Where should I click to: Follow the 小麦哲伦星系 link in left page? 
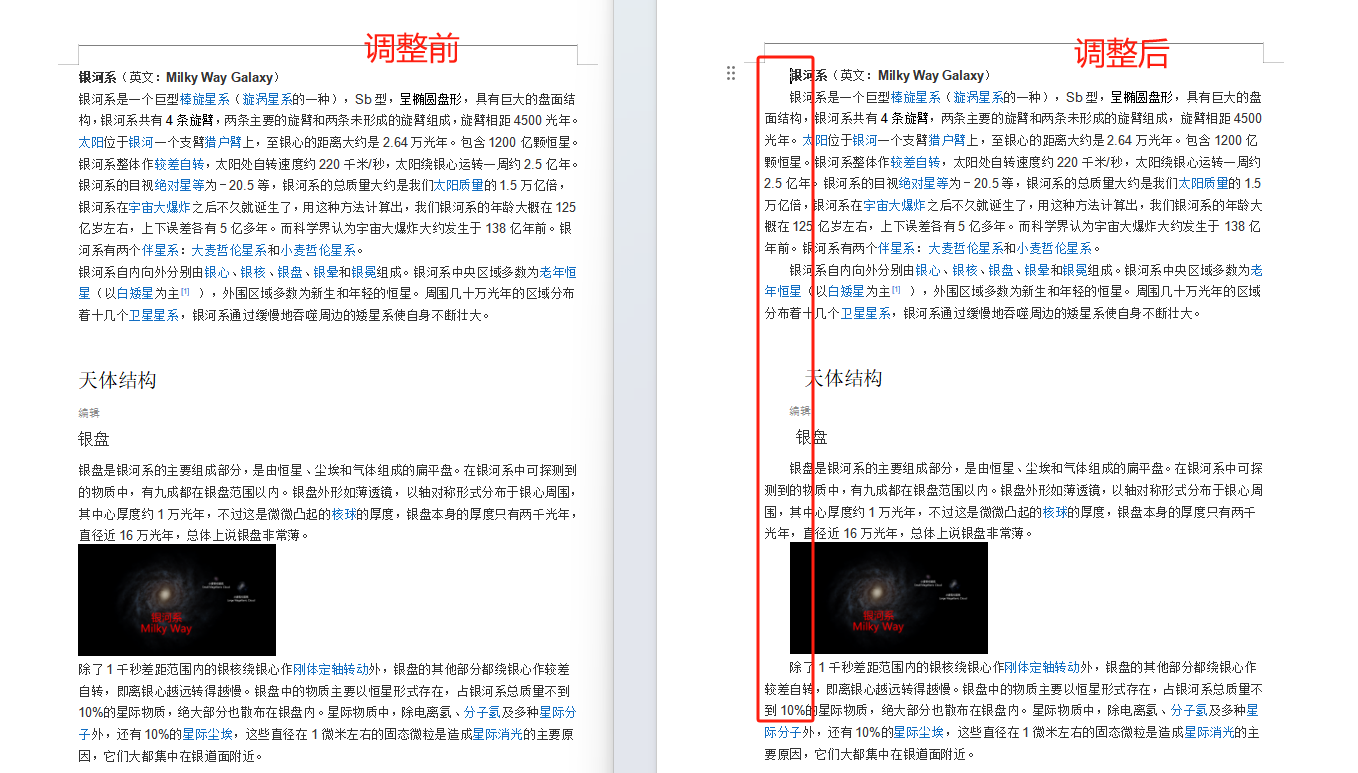point(318,250)
